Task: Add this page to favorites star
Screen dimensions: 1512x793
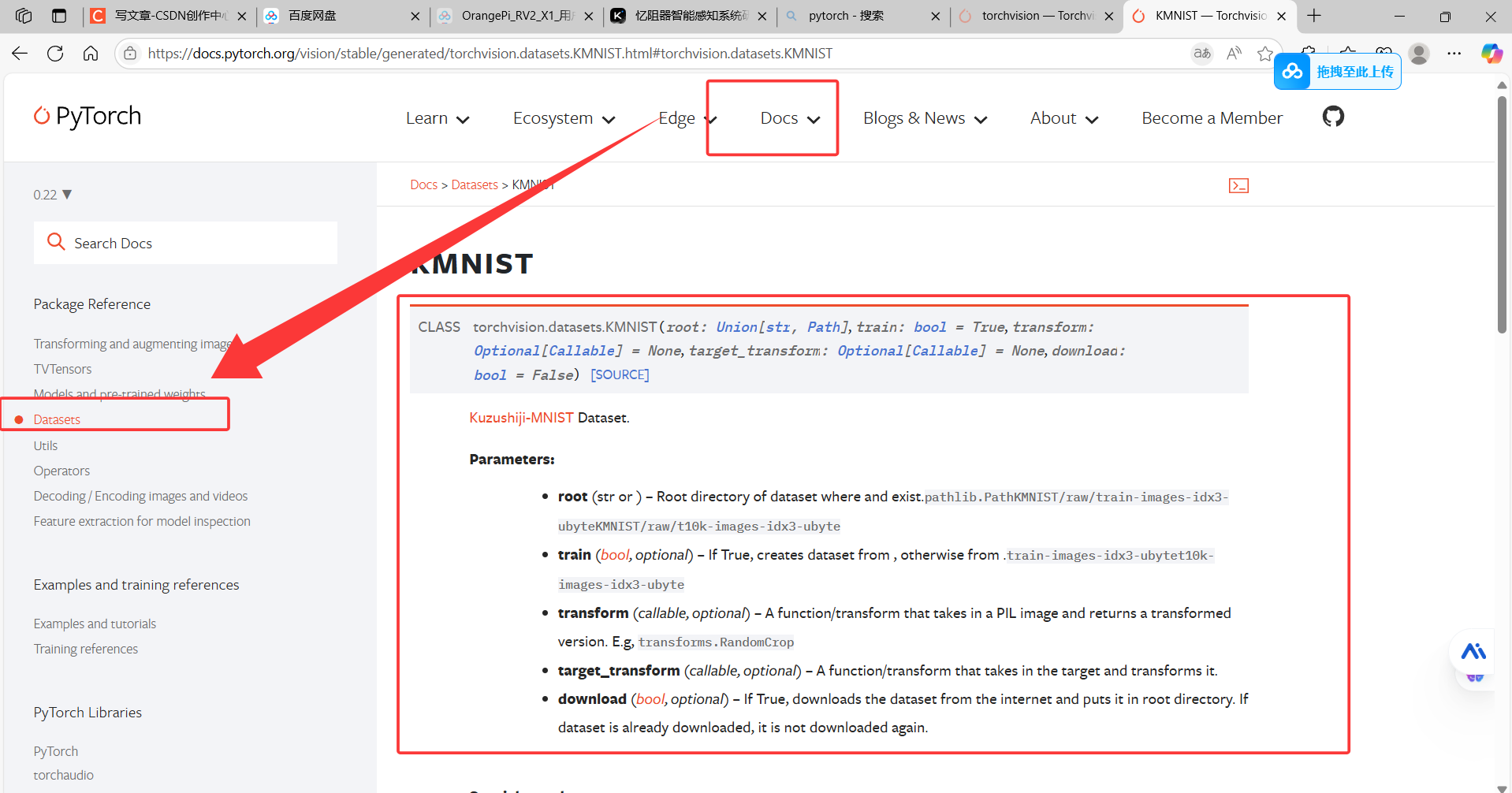Action: [1265, 54]
